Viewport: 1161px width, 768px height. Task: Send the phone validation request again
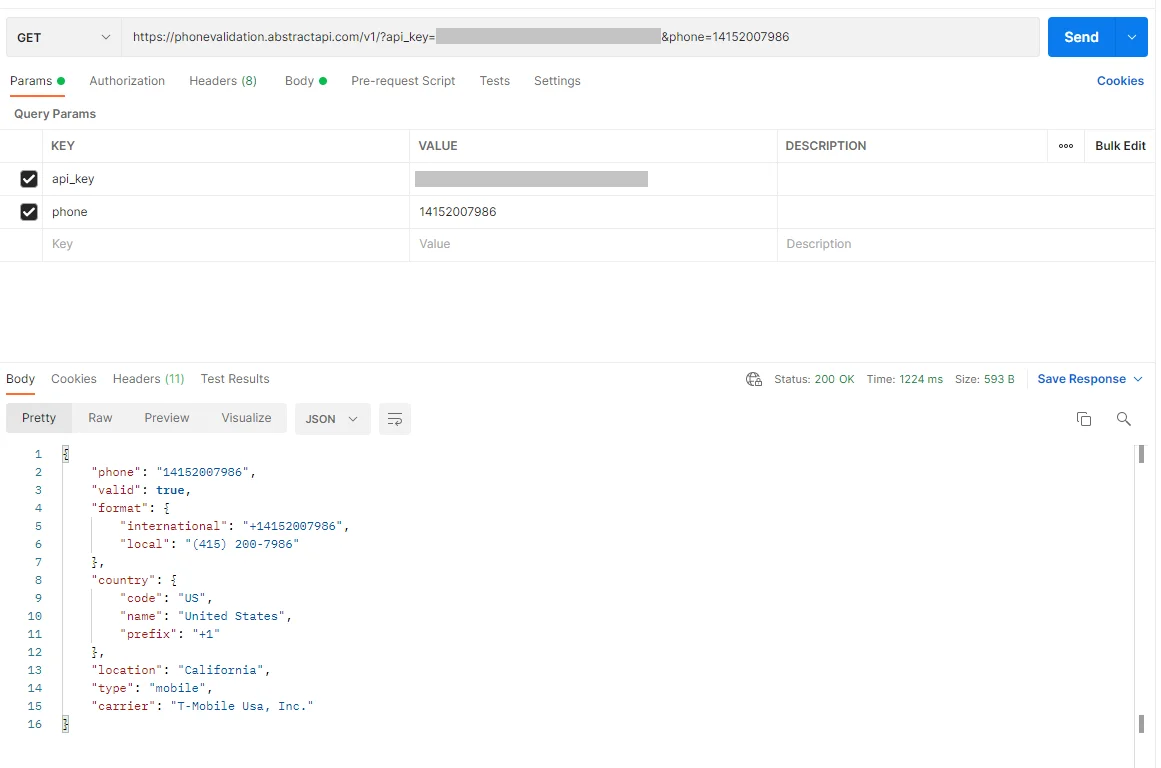[x=1080, y=36]
